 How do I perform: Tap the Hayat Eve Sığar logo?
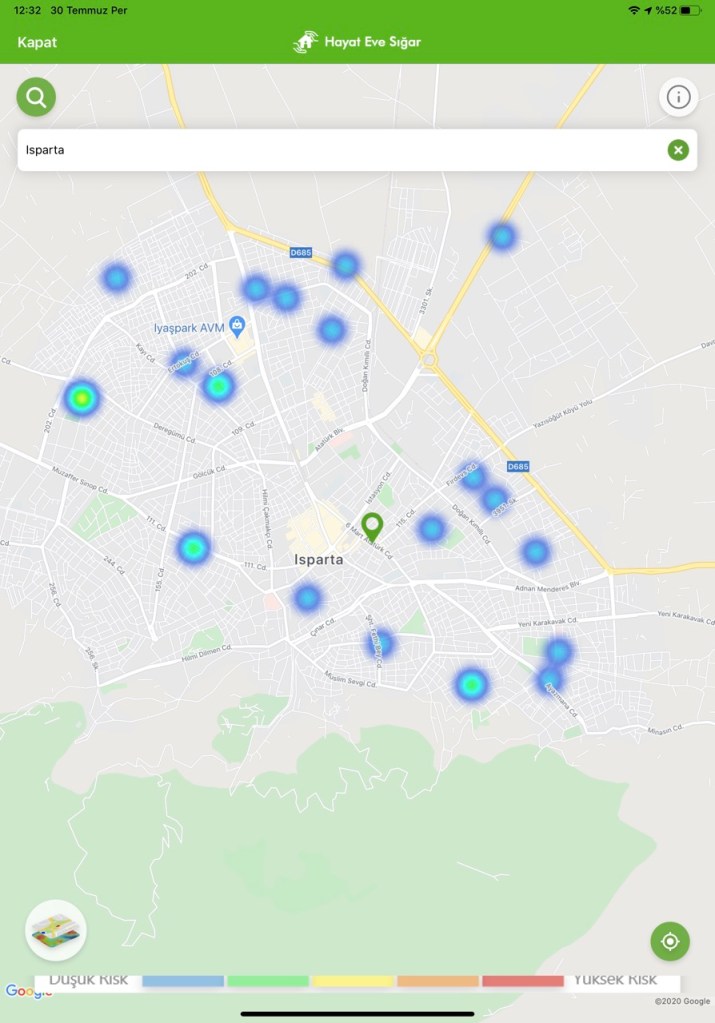(357, 42)
